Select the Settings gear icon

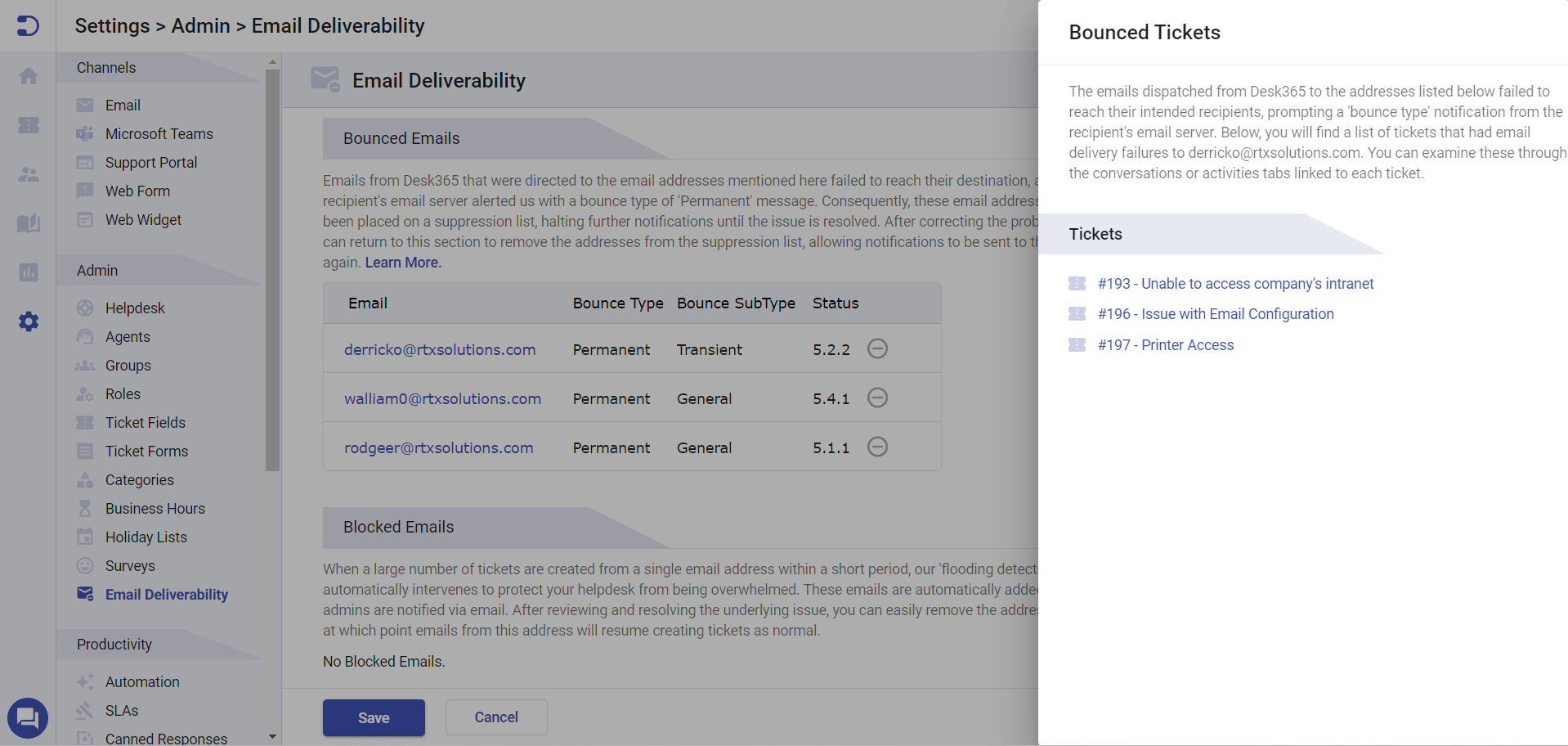(x=28, y=321)
